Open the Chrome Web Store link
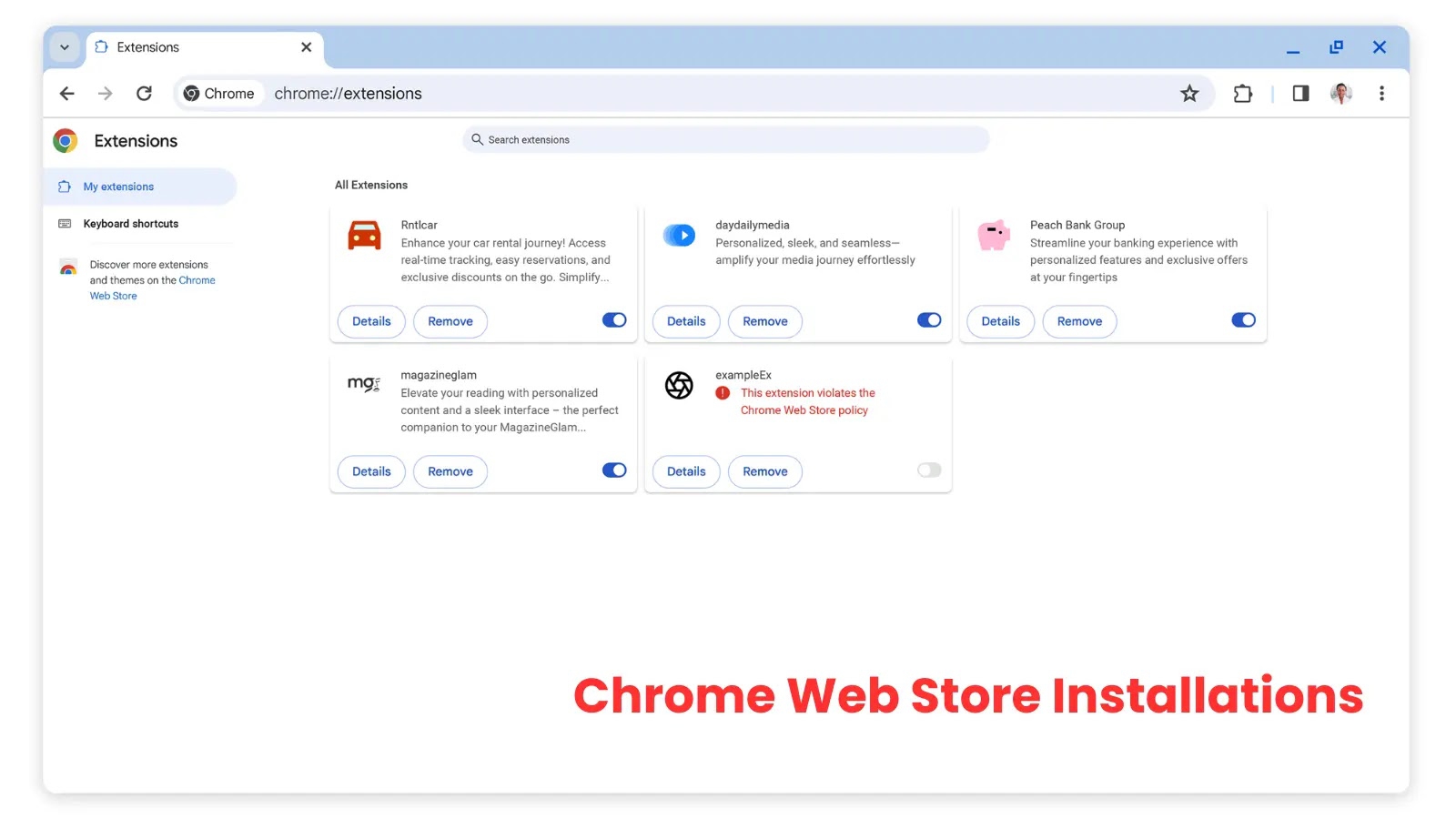This screenshot has width=1456, height=819. pyautogui.click(x=152, y=288)
